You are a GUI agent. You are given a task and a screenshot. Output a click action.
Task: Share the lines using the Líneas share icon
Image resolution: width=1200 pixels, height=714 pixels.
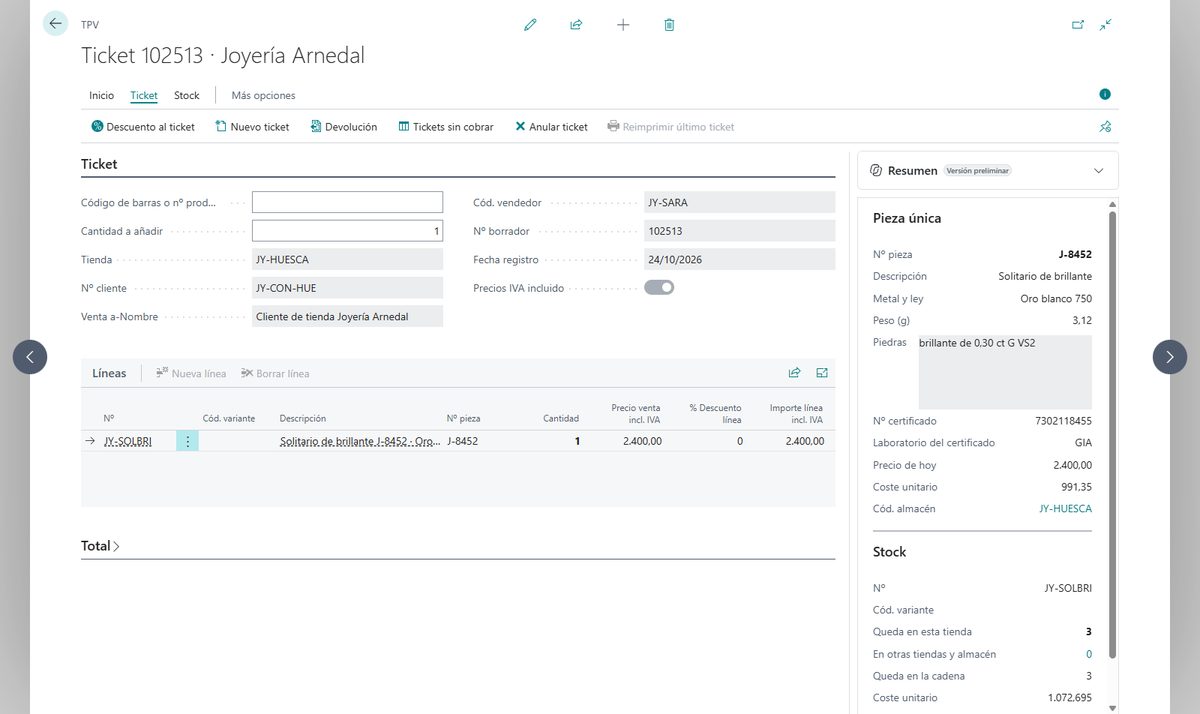coord(794,373)
